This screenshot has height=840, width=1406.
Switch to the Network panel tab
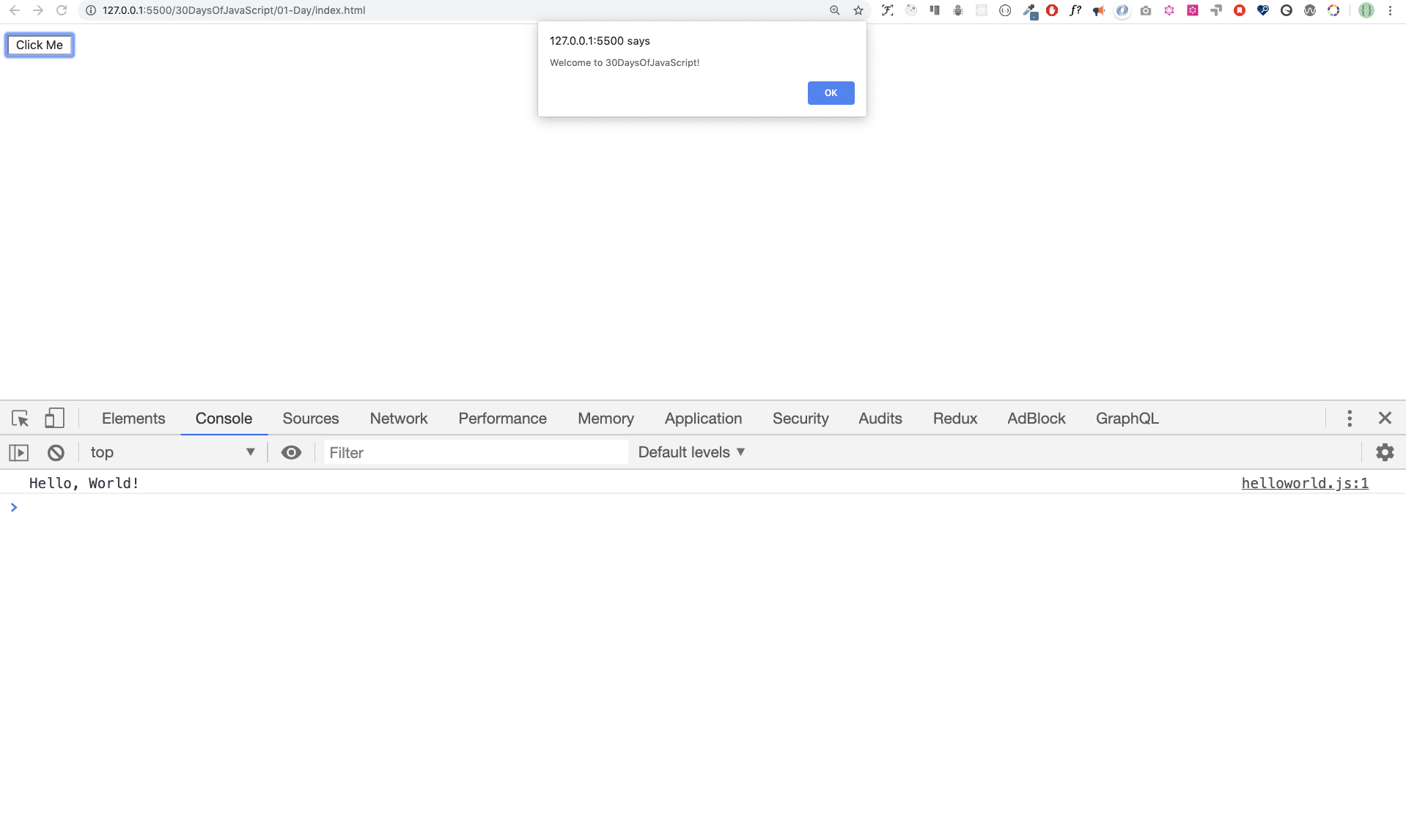click(398, 418)
